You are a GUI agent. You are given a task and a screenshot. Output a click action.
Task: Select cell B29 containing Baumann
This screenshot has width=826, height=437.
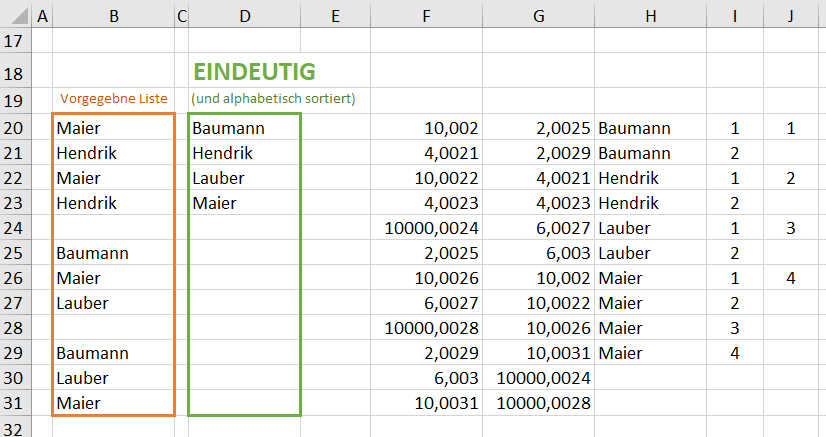coord(114,353)
